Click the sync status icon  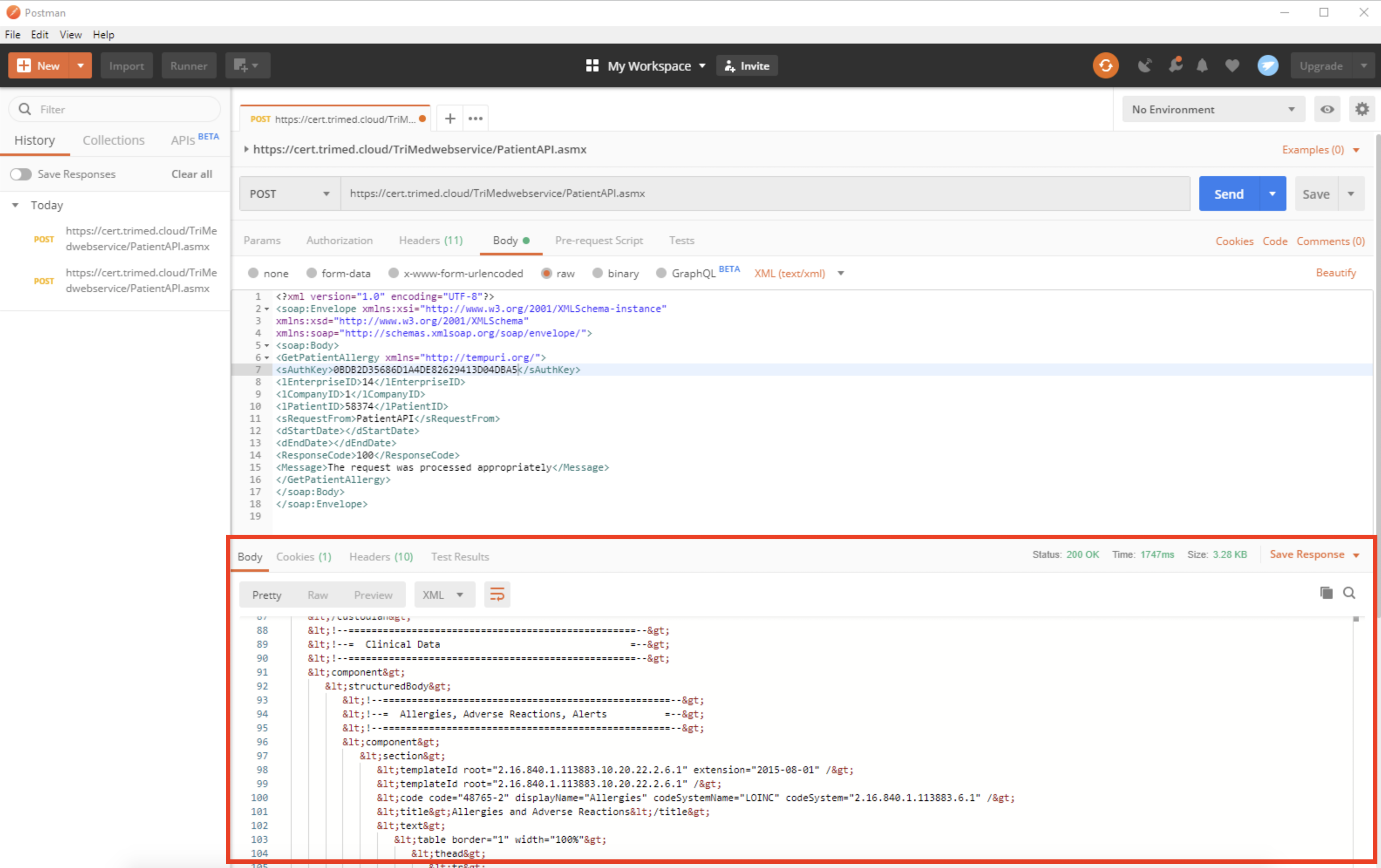[x=1105, y=66]
